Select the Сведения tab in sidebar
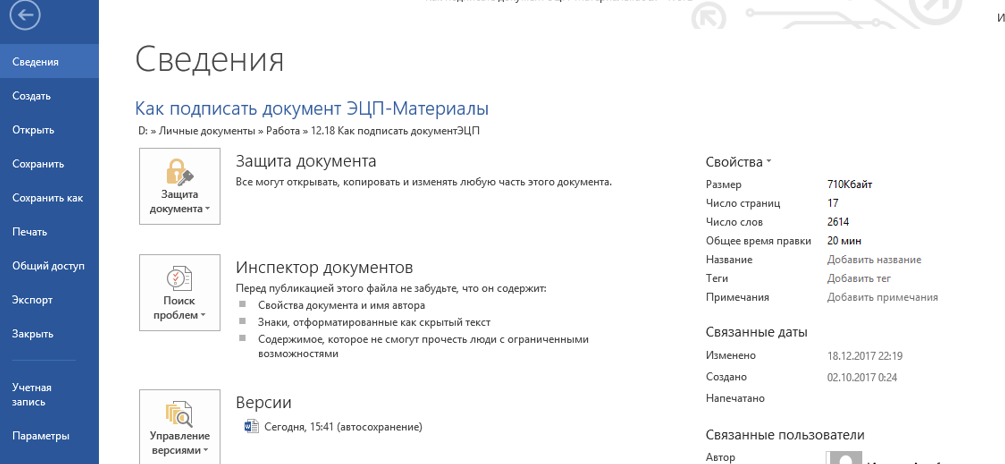Screen dimensions: 1005x464 [x=35, y=62]
